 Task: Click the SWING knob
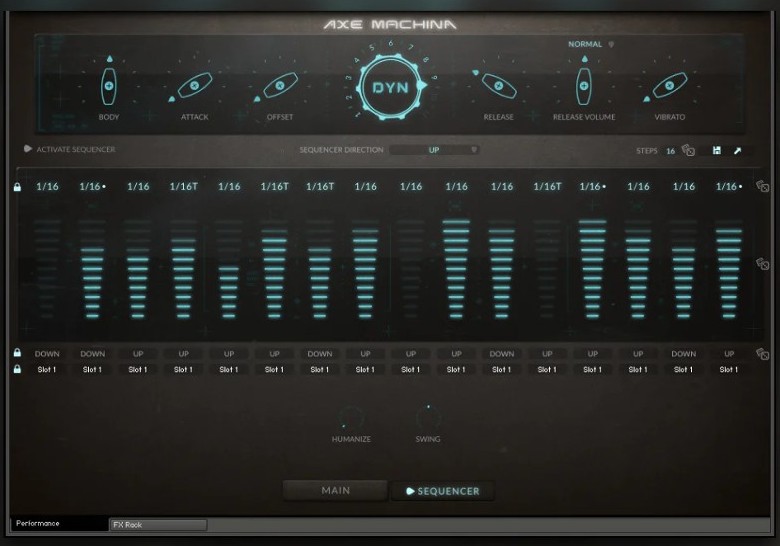[428, 417]
